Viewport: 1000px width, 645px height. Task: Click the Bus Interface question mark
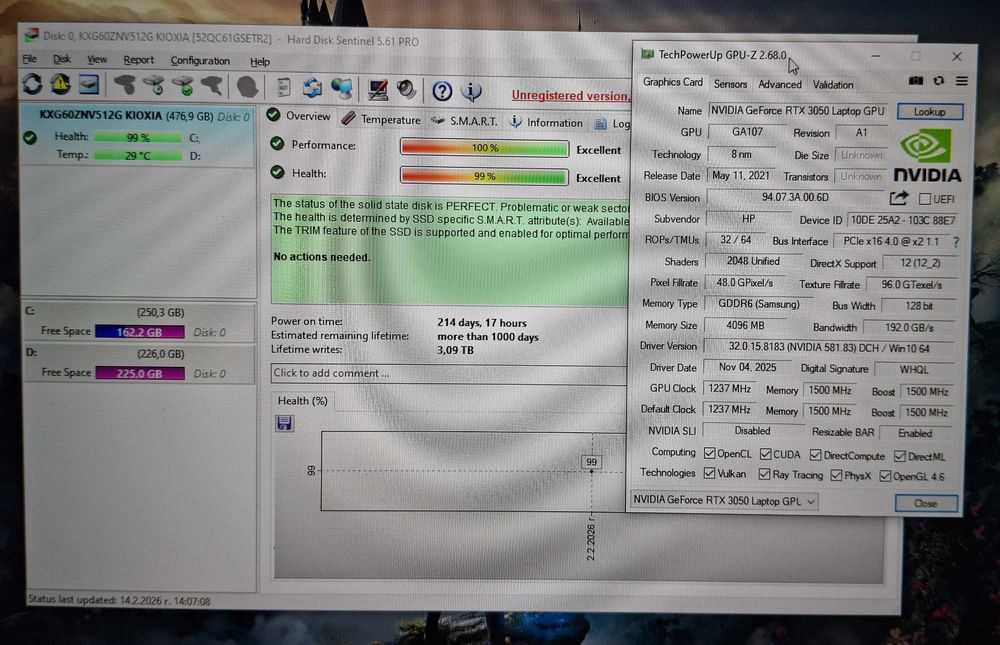coord(955,242)
